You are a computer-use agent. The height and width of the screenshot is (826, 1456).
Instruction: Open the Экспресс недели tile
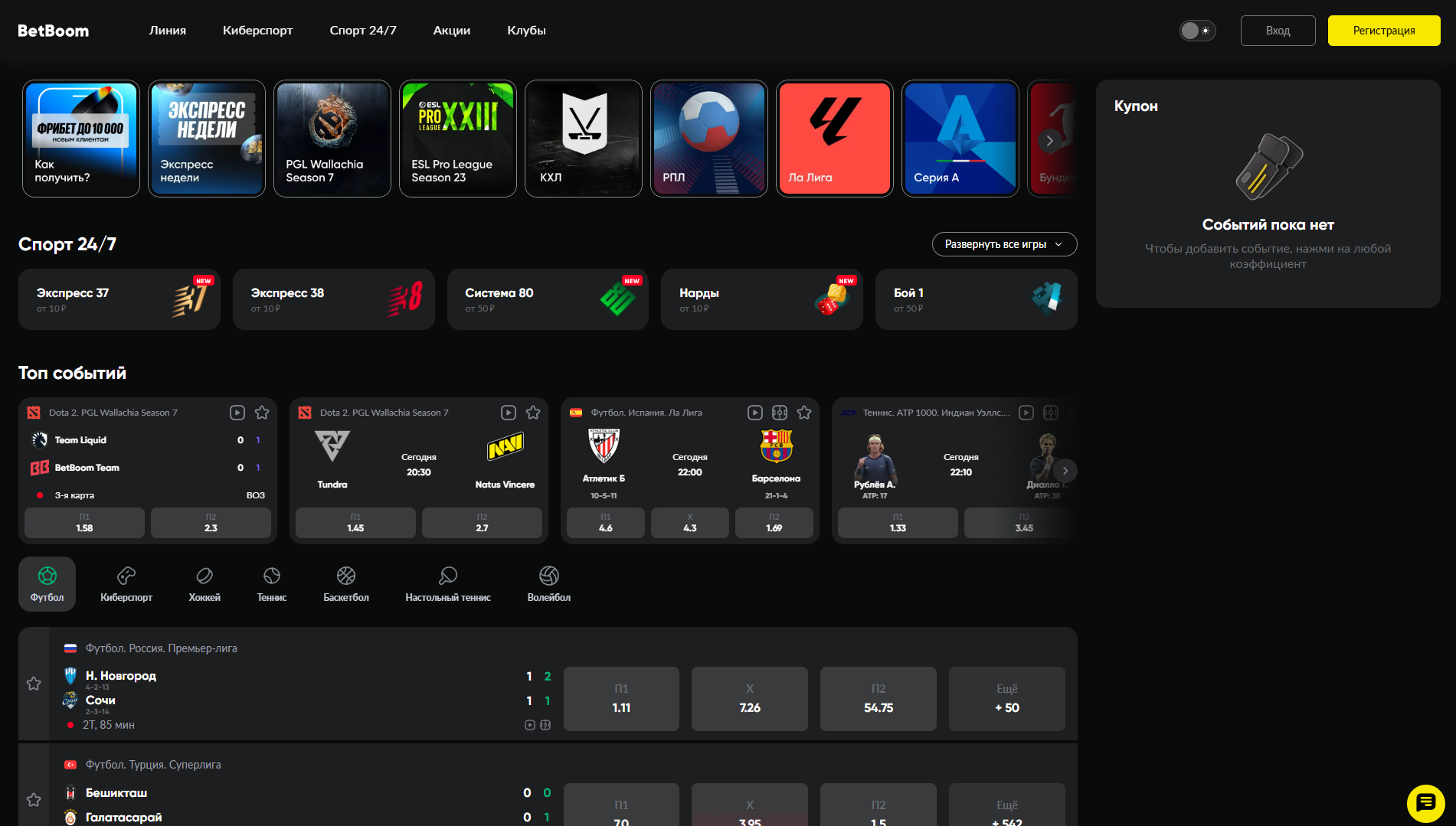pos(207,139)
